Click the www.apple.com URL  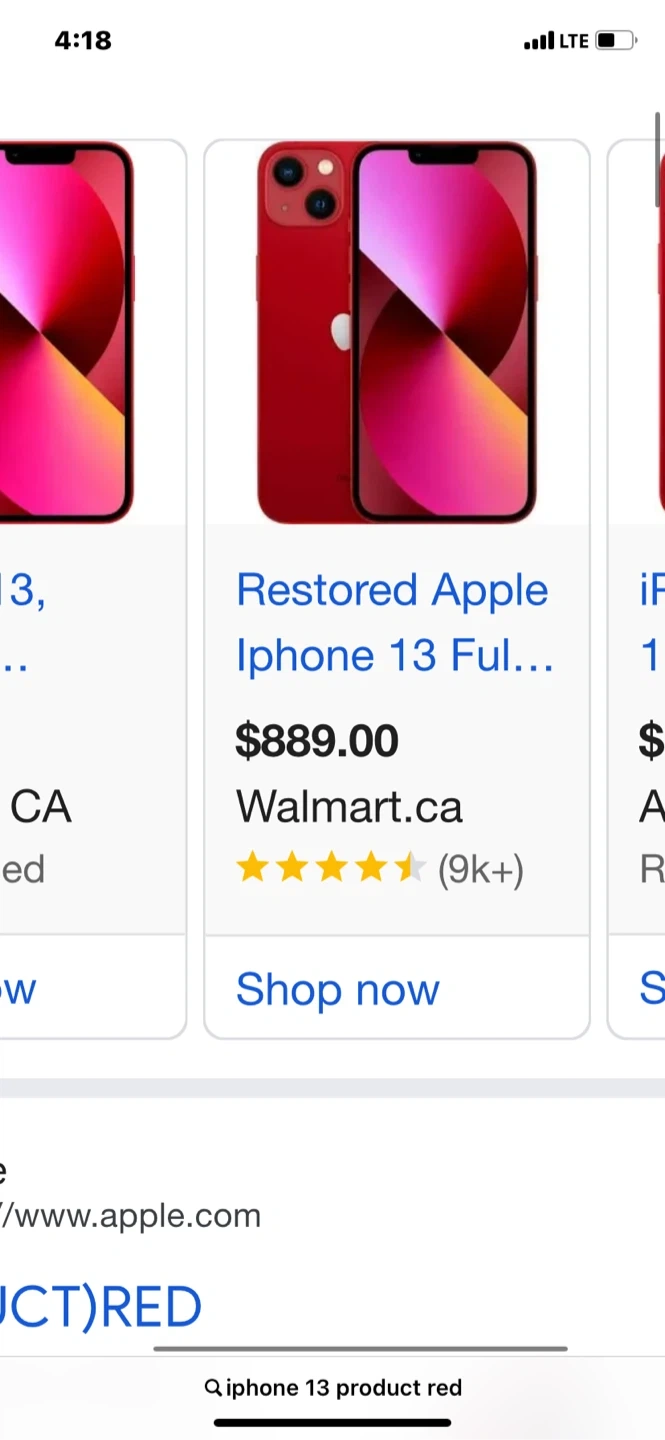[x=132, y=1216]
